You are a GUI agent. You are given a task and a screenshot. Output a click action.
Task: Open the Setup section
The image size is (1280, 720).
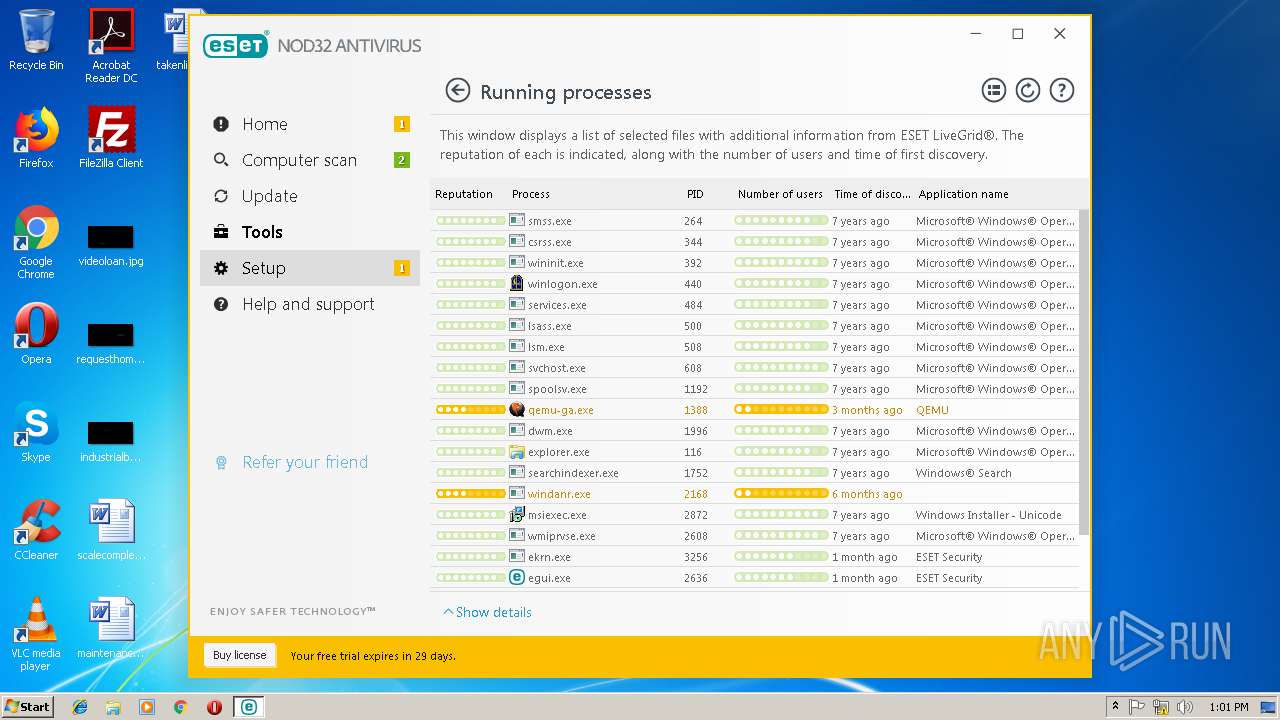[310, 268]
